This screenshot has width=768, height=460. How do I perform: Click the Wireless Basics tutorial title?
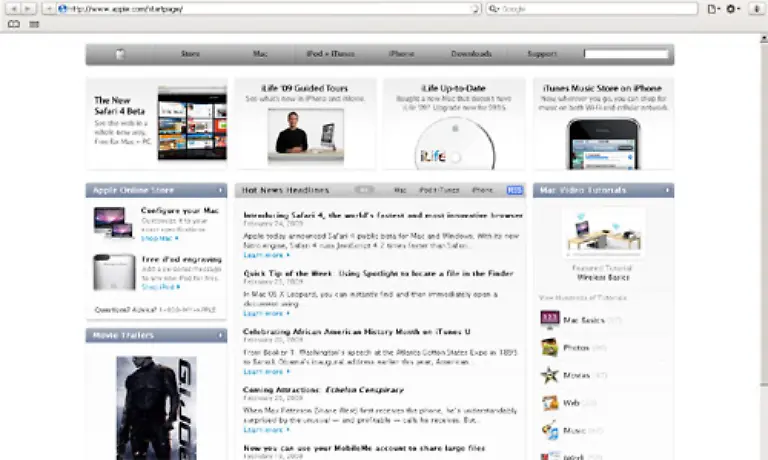(x=603, y=277)
